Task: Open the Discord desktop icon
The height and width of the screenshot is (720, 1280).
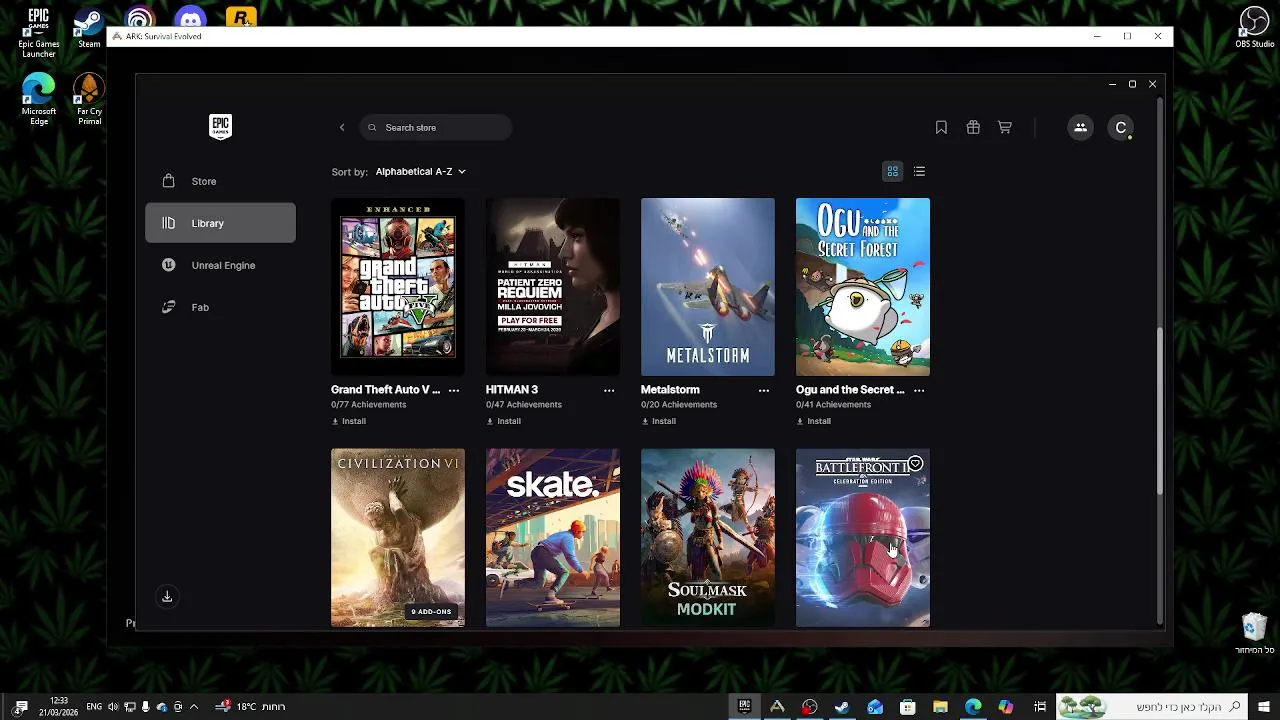Action: pyautogui.click(x=190, y=17)
